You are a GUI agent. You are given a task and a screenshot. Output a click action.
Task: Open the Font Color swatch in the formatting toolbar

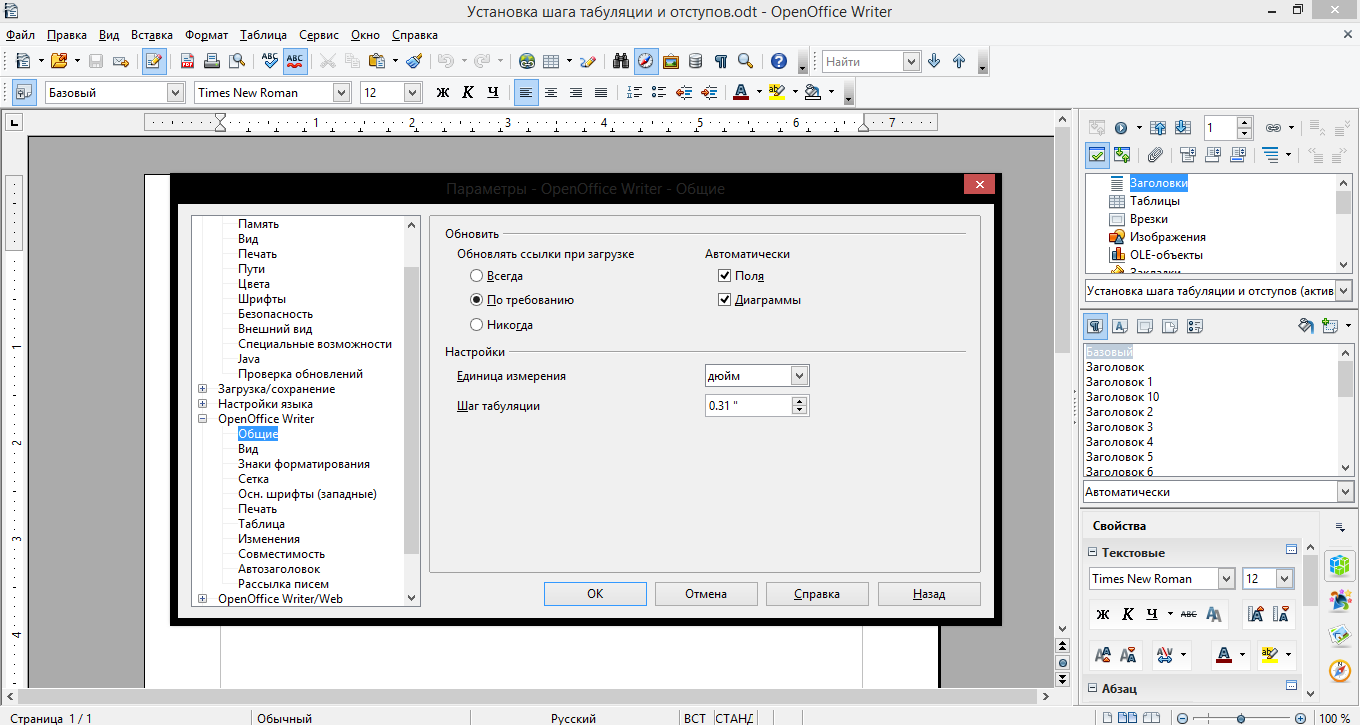click(741, 92)
